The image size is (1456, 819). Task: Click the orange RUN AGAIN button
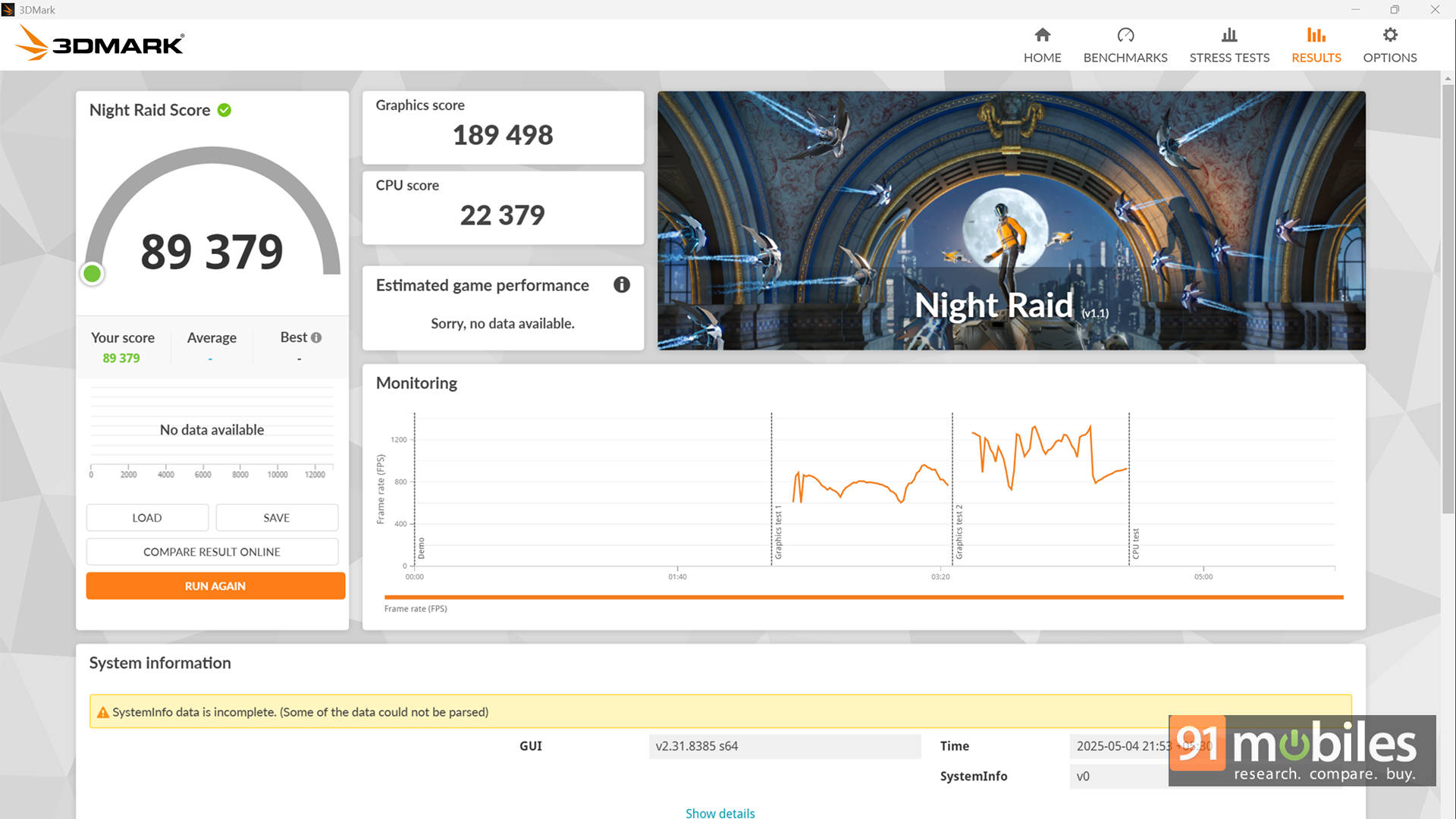[215, 585]
